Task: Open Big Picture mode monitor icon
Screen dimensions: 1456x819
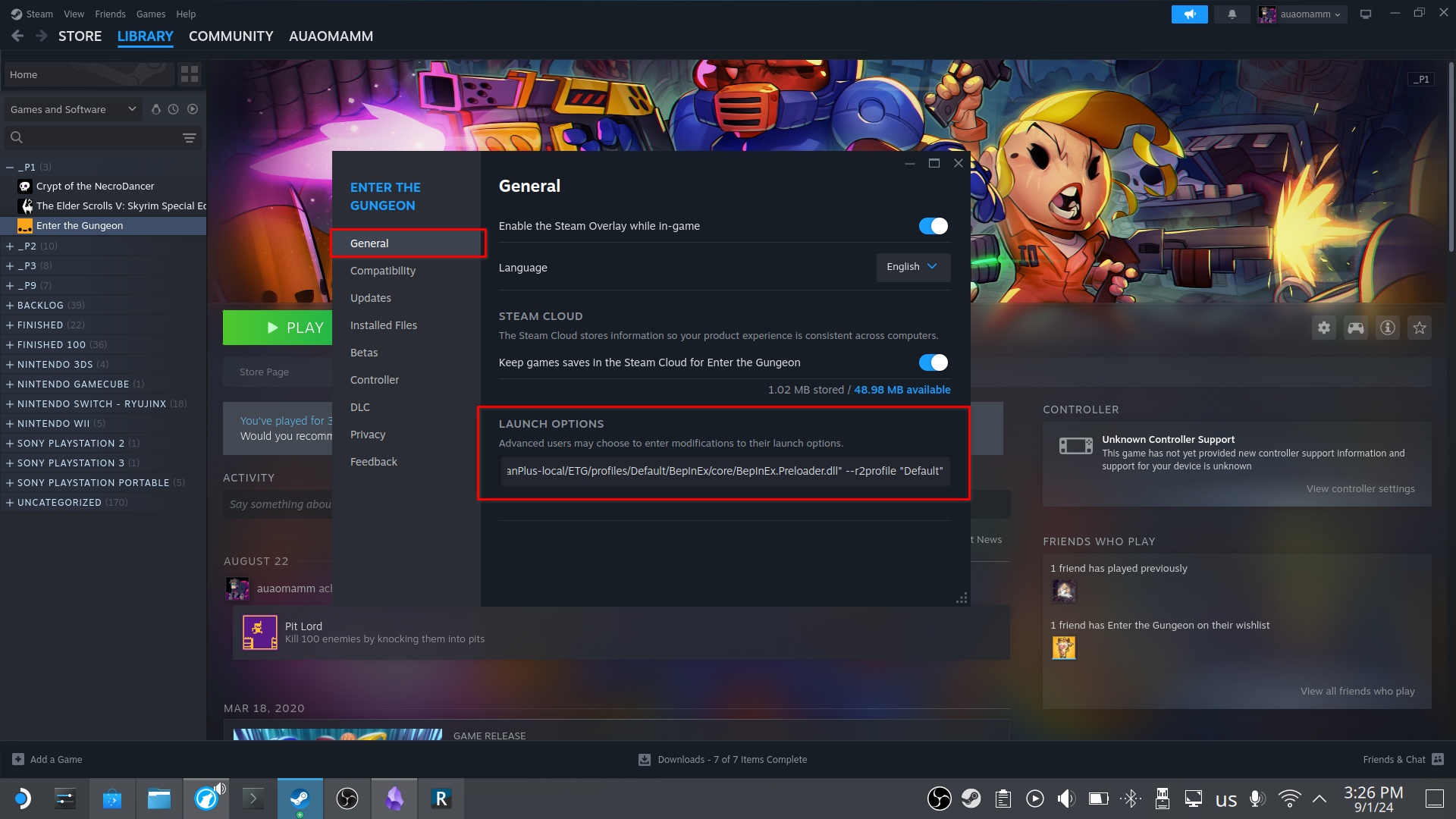Action: pyautogui.click(x=1366, y=14)
